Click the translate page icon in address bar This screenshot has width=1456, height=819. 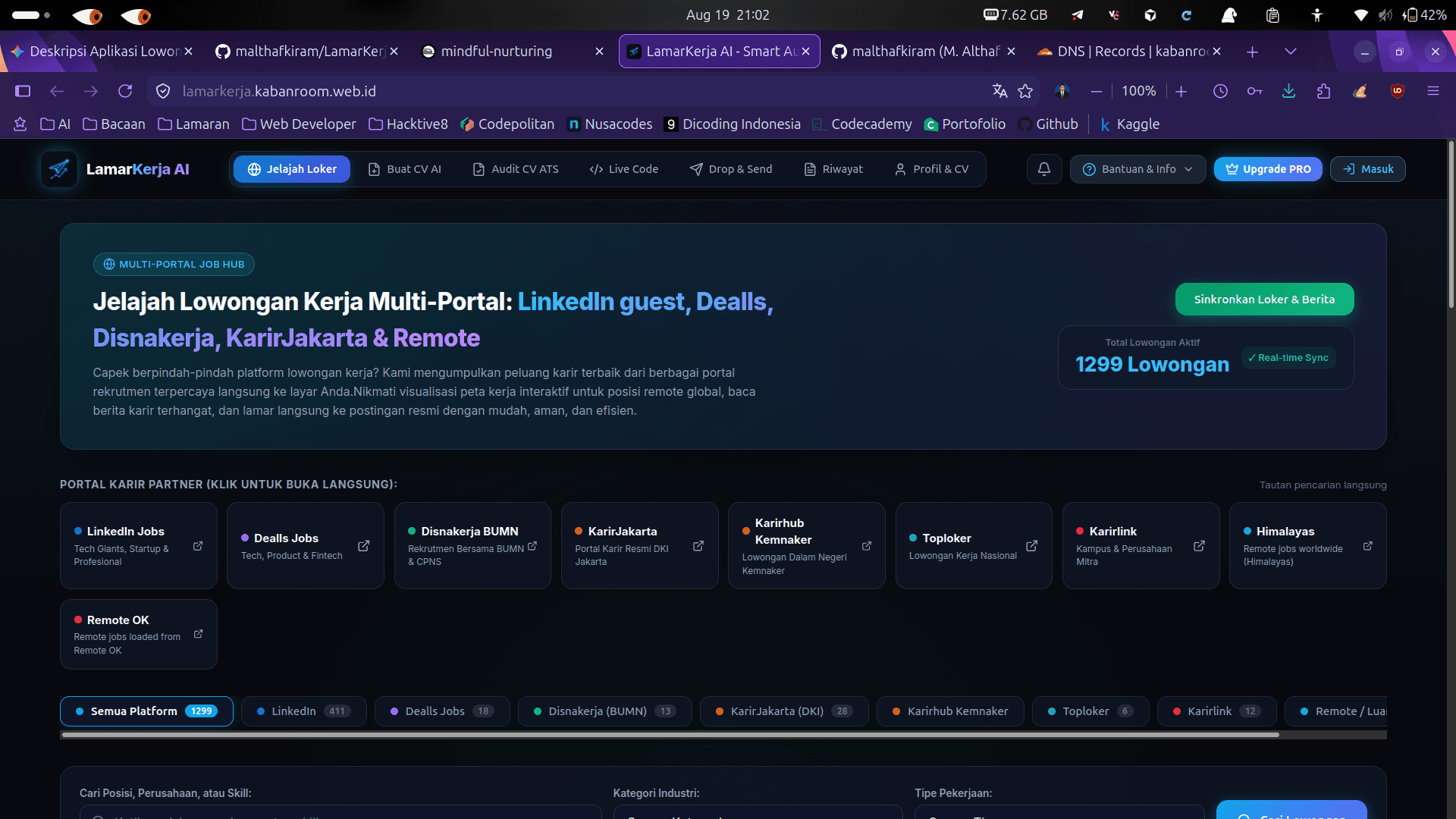click(999, 91)
